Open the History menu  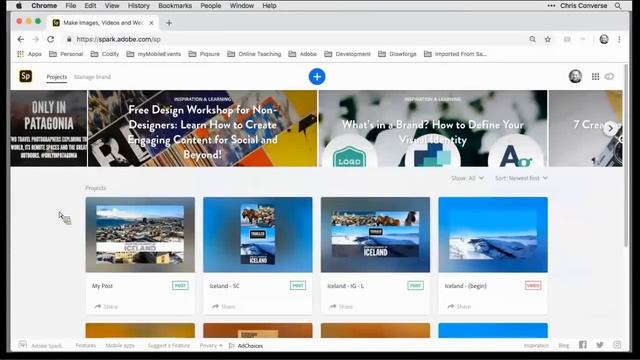coord(139,6)
